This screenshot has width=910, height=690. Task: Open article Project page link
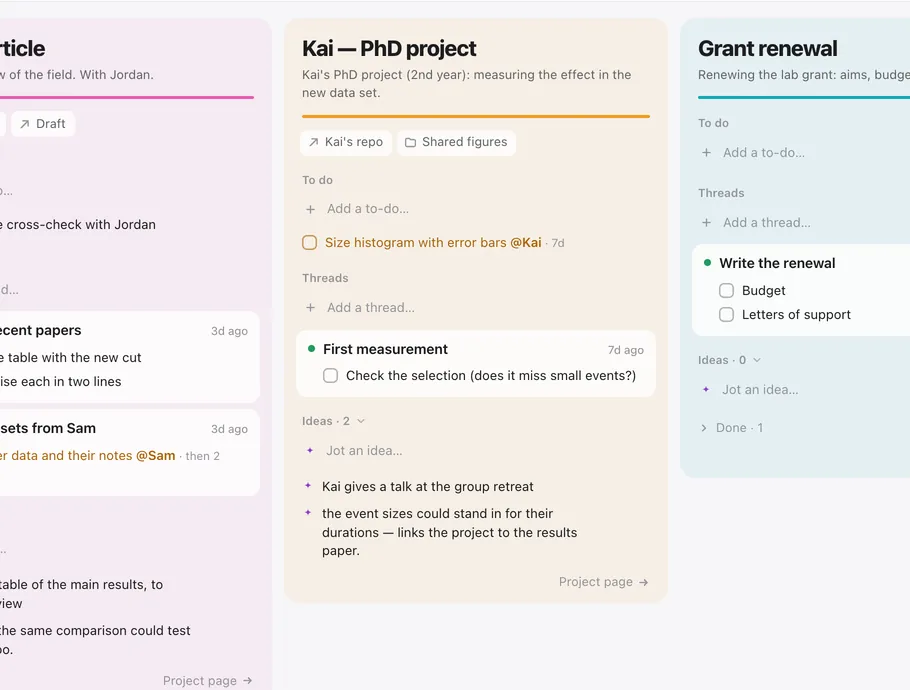[207, 681]
